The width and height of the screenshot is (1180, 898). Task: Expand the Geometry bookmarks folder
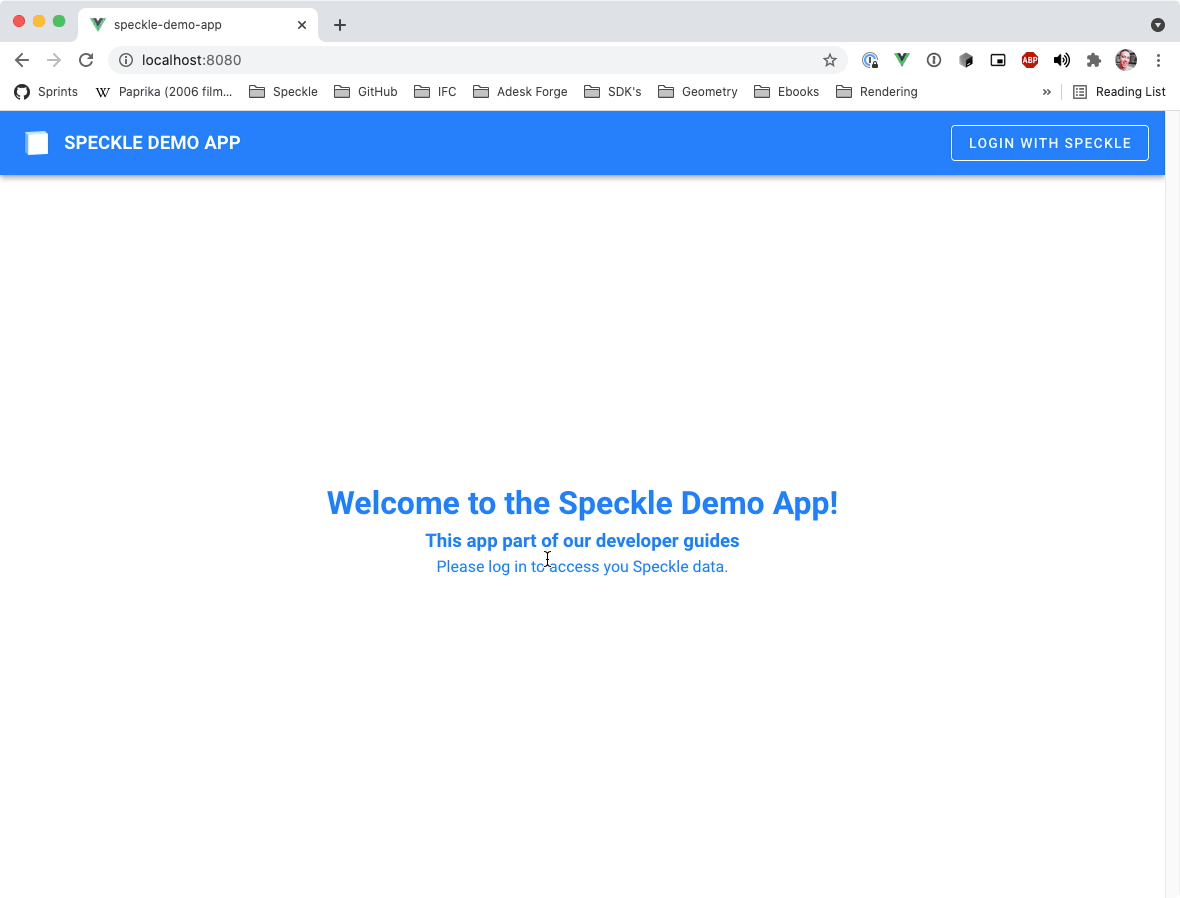(x=697, y=92)
